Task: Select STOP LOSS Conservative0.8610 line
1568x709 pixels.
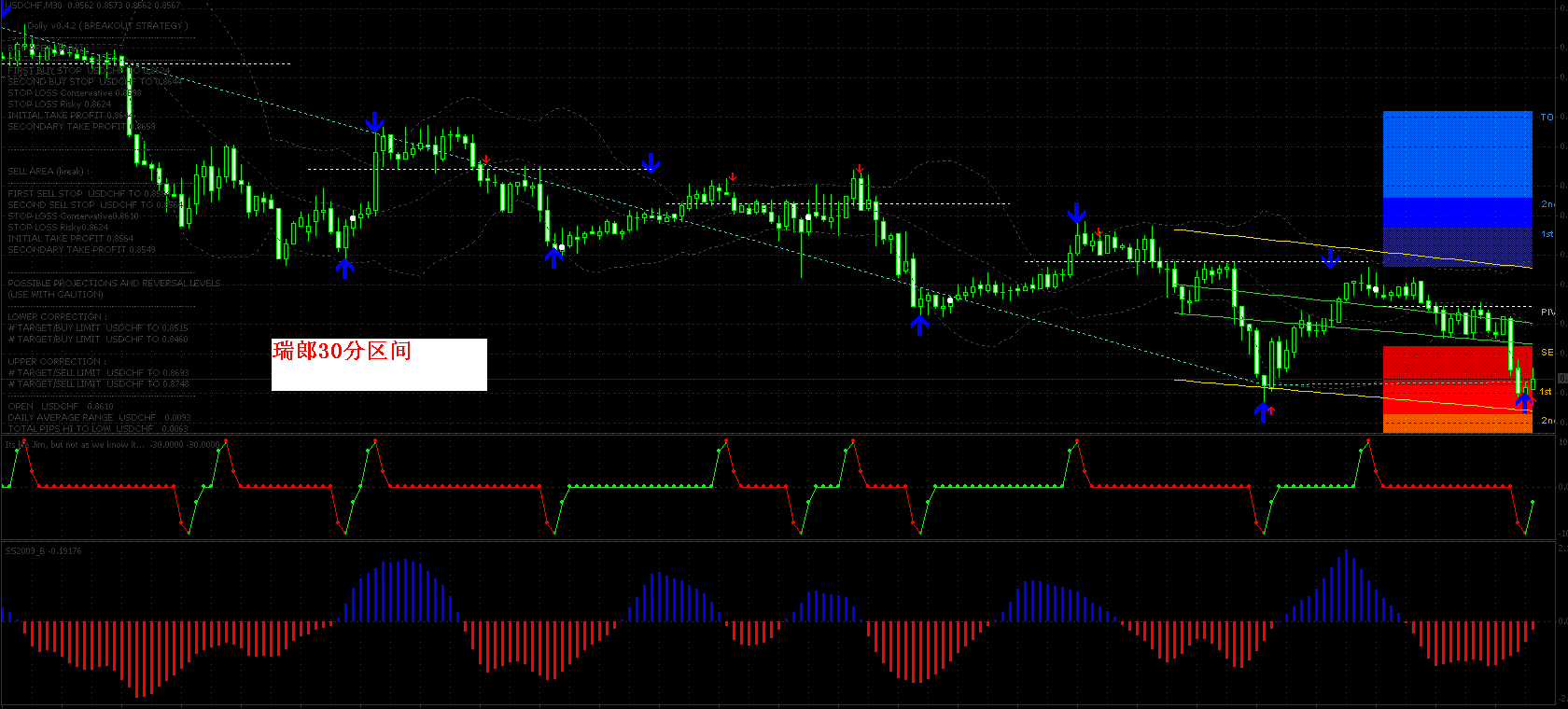Action: [74, 216]
